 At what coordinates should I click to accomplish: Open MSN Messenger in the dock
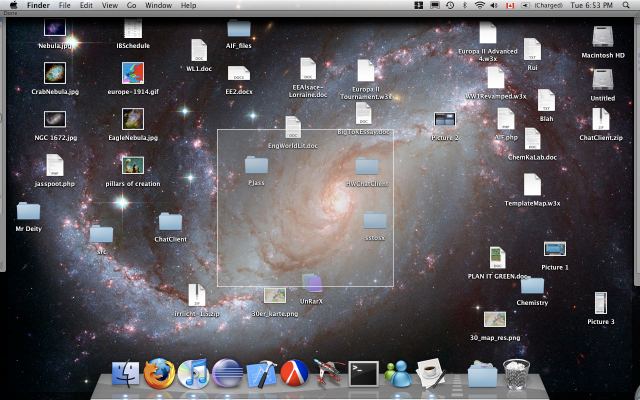click(398, 373)
